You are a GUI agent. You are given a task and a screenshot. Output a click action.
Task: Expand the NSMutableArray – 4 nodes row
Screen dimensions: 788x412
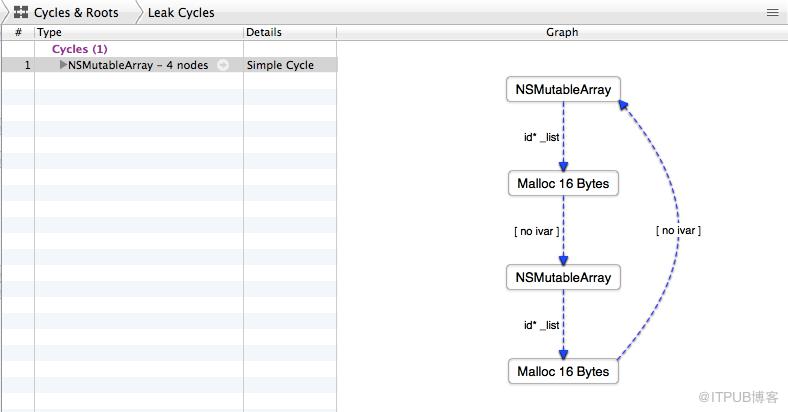(63, 65)
